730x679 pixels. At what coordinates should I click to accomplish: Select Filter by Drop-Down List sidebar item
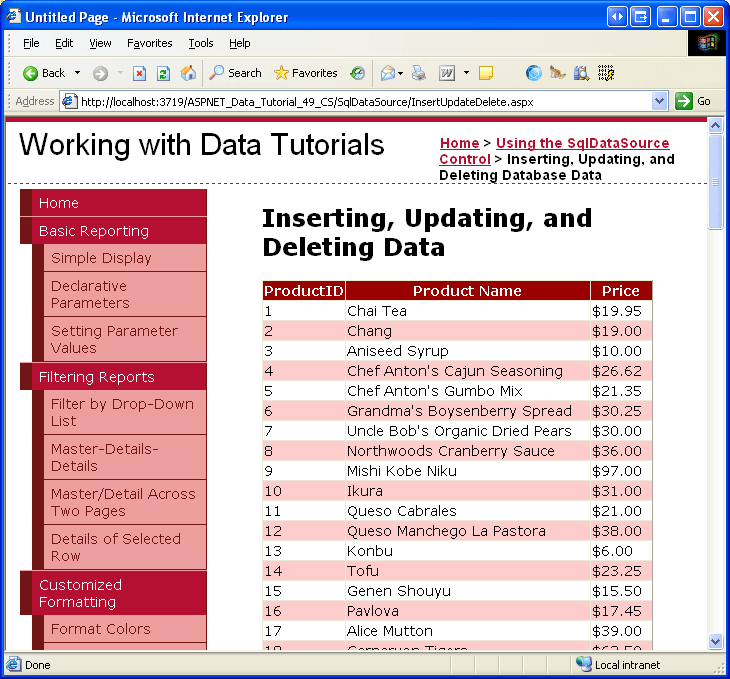[122, 412]
